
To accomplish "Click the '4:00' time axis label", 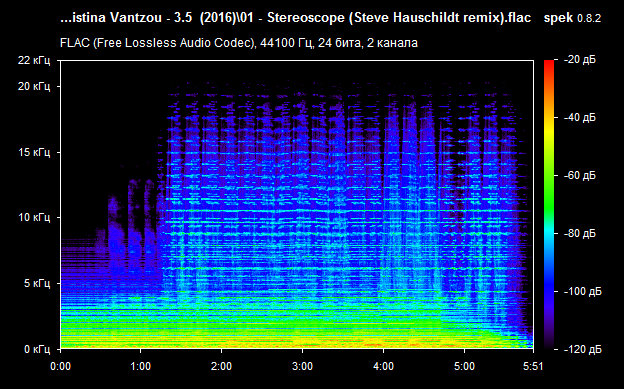I will [383, 366].
